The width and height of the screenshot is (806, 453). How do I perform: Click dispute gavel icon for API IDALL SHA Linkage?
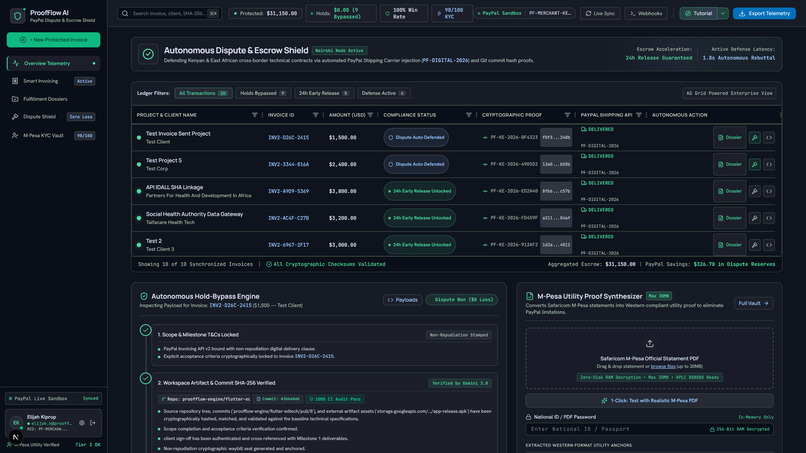click(755, 191)
